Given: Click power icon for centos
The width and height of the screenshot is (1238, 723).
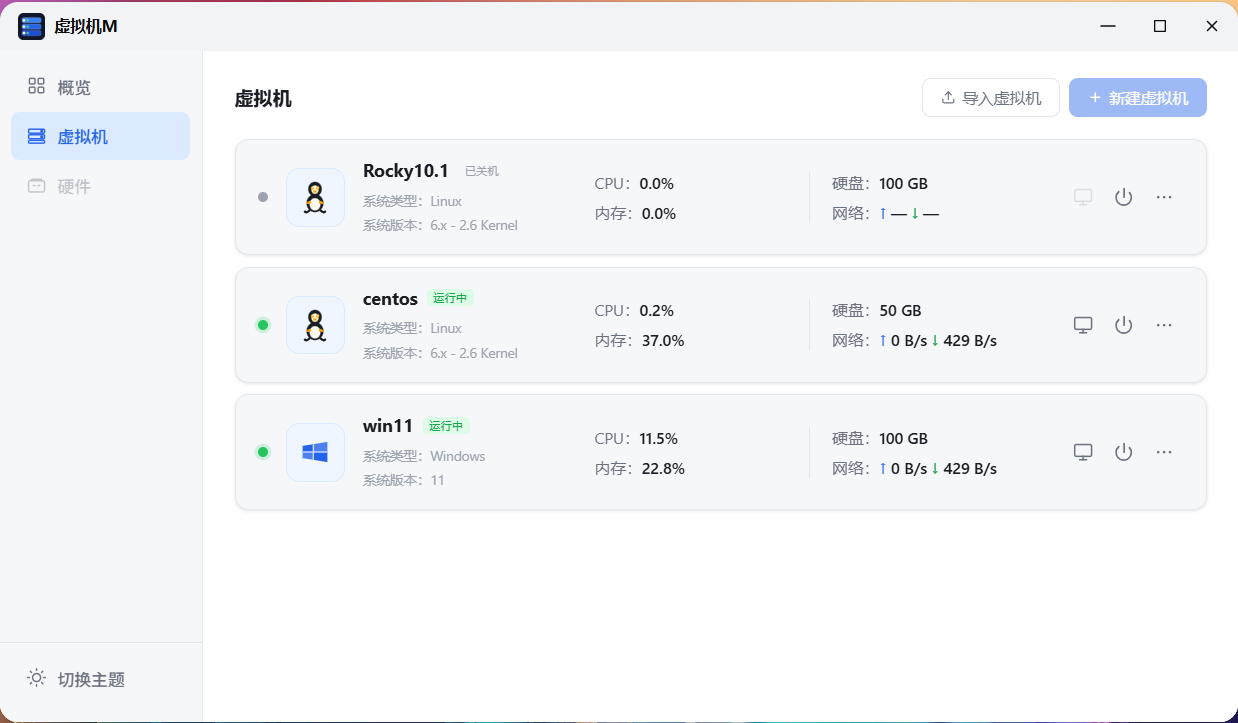Looking at the screenshot, I should coord(1124,325).
